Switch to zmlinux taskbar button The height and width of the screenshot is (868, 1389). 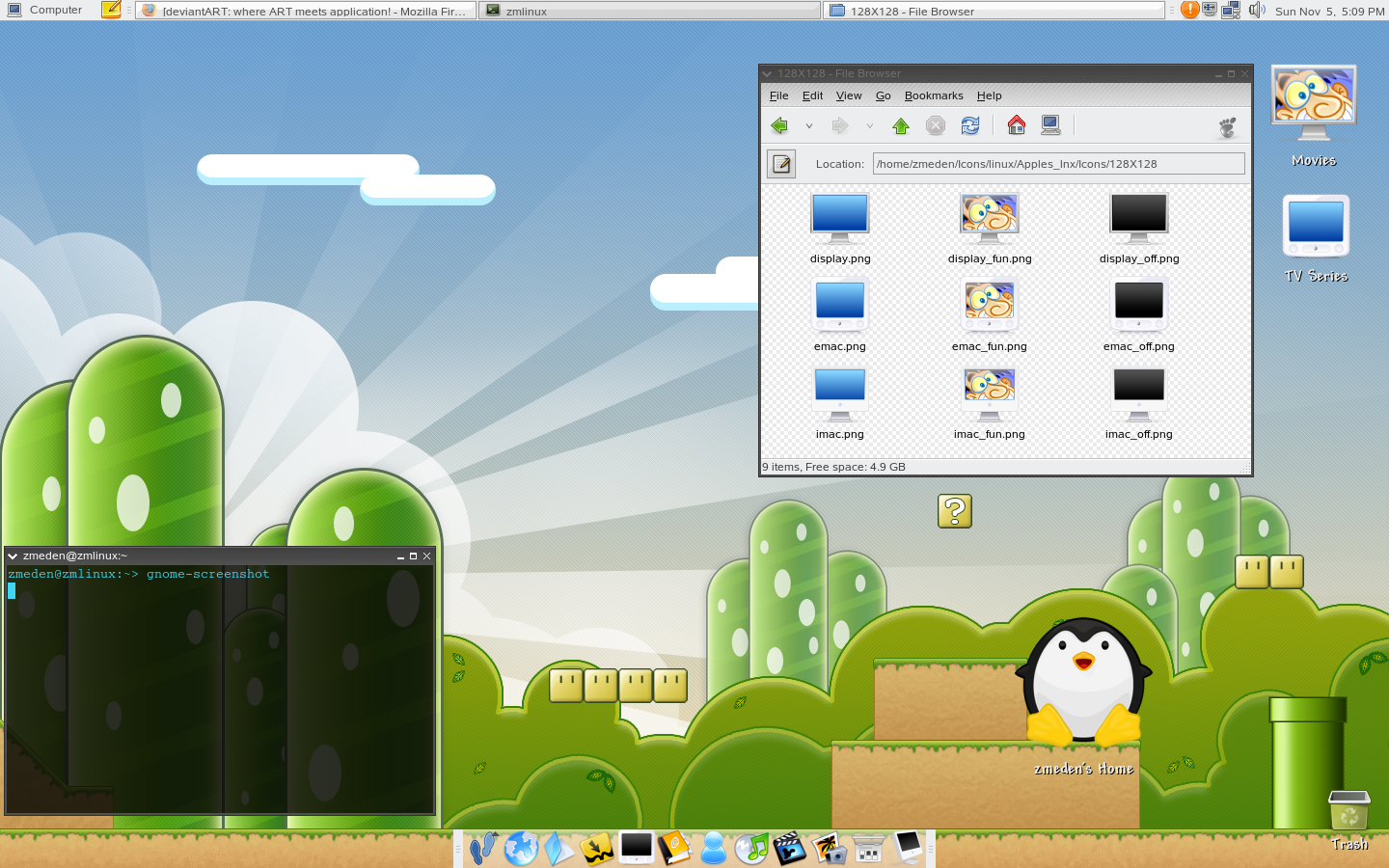point(649,11)
